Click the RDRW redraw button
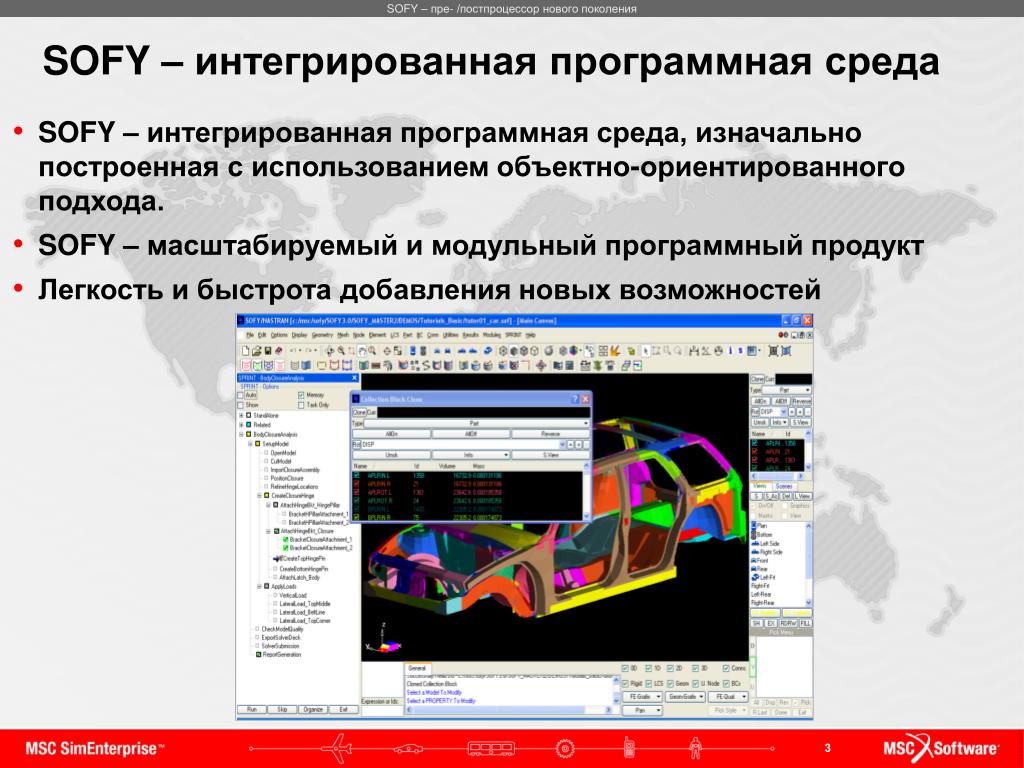 [x=788, y=623]
